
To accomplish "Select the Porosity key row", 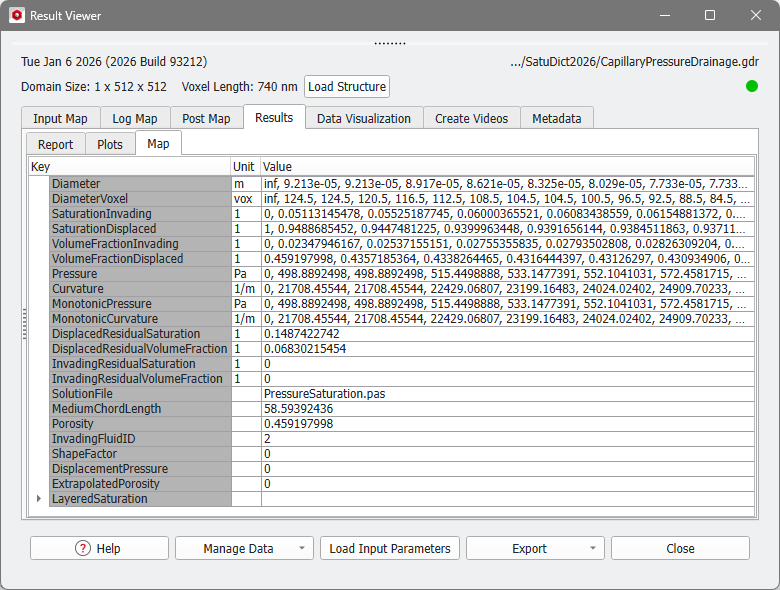I will (x=140, y=424).
